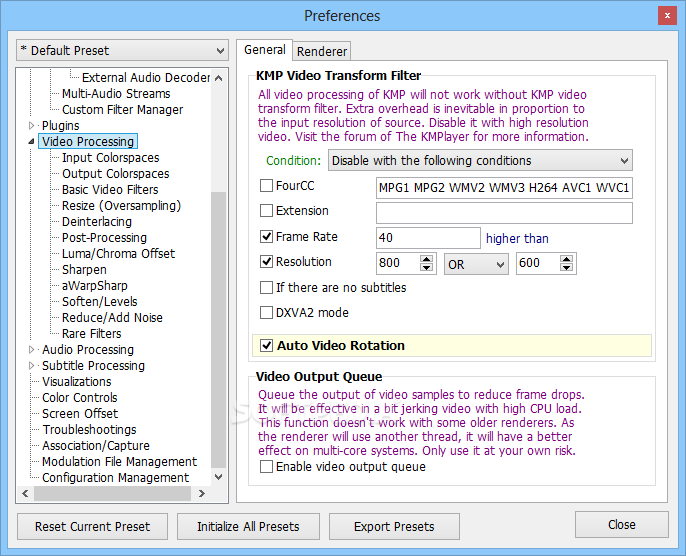Select the Plugins tree item
This screenshot has height=556, width=686.
60,126
